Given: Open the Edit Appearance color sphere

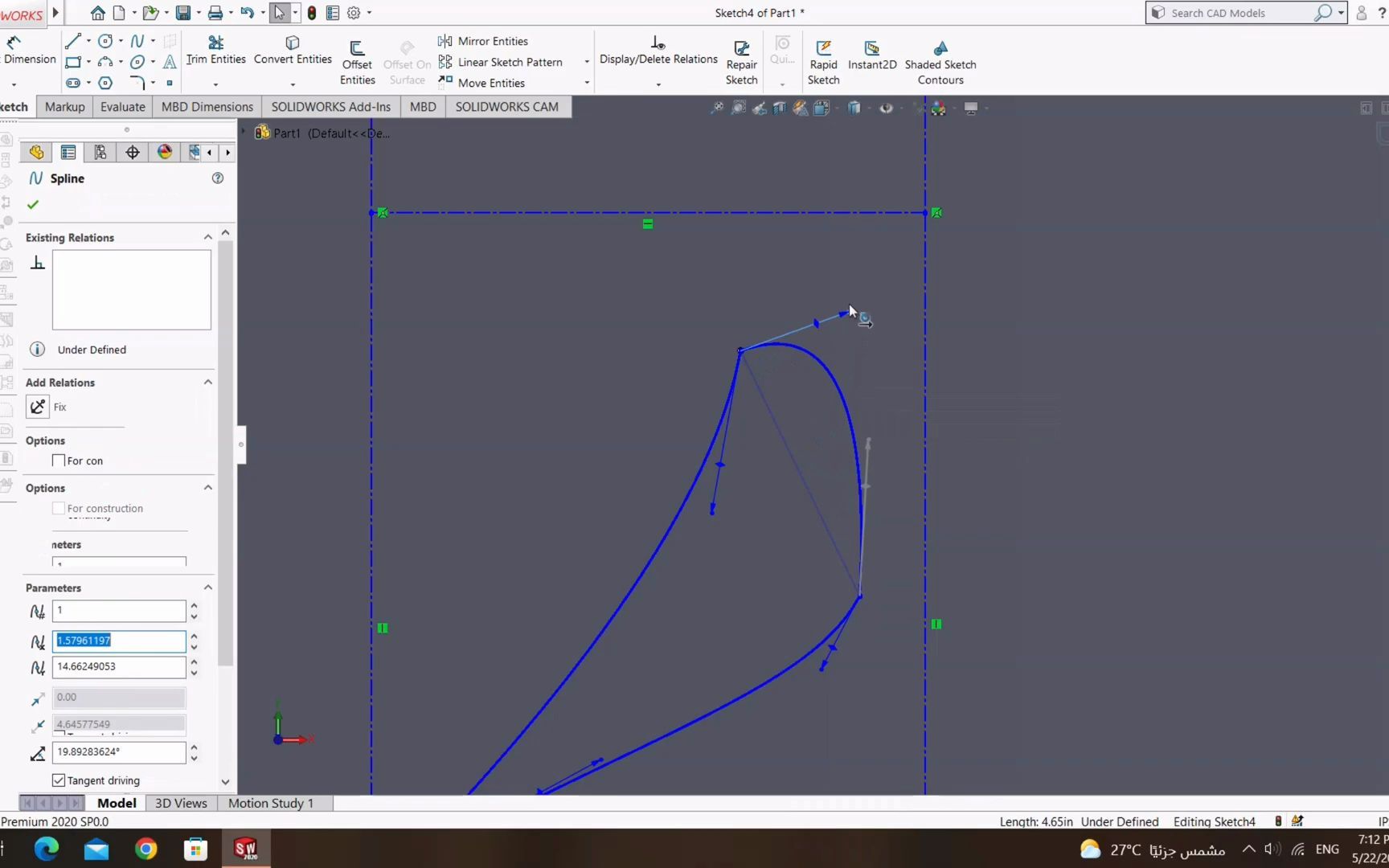Looking at the screenshot, I should click(164, 152).
